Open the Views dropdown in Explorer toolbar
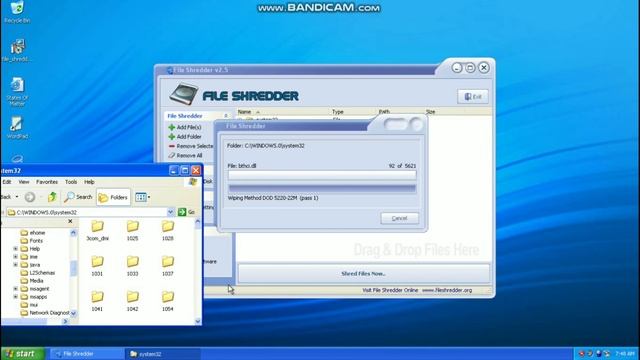640x360 pixels. 142,197
